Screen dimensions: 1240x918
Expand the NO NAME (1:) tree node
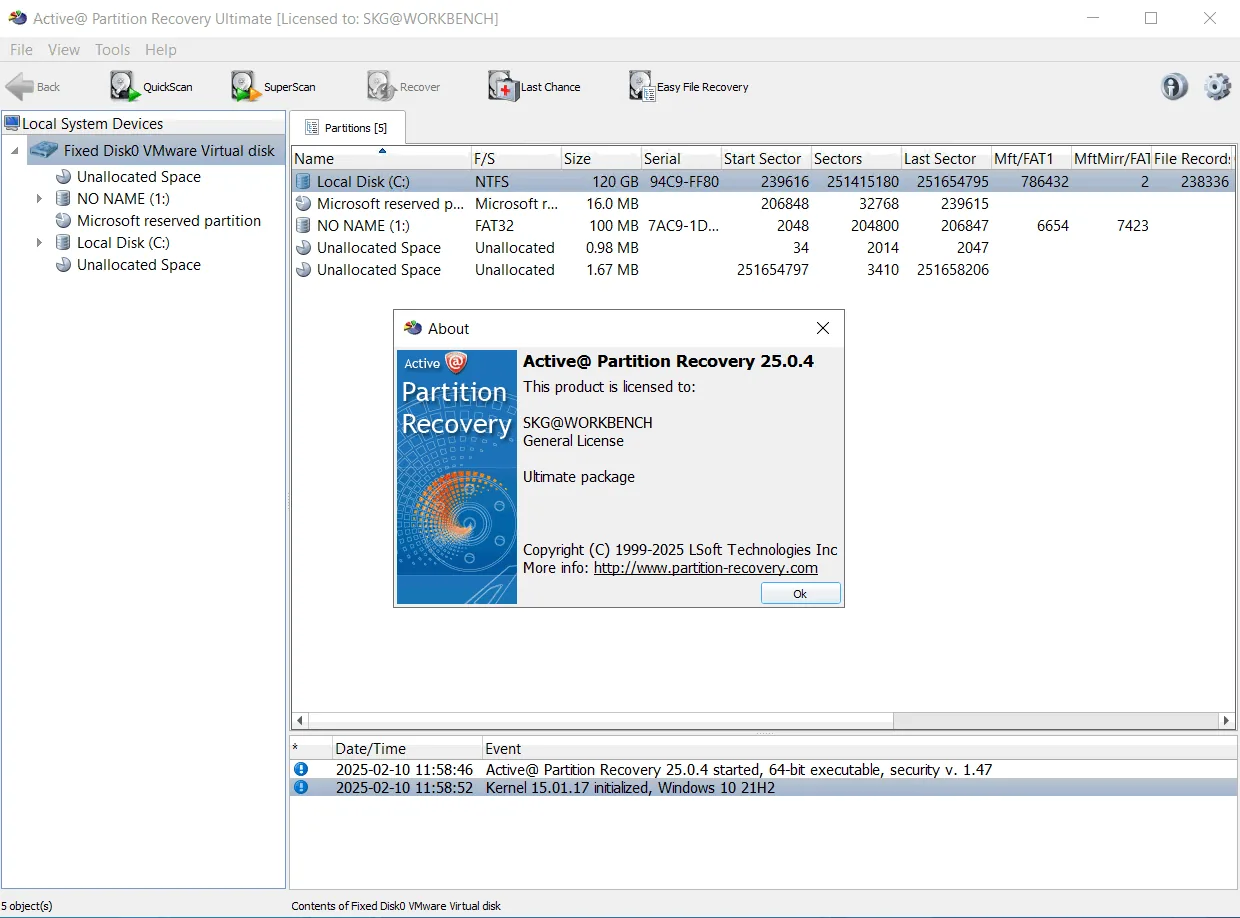(x=39, y=199)
